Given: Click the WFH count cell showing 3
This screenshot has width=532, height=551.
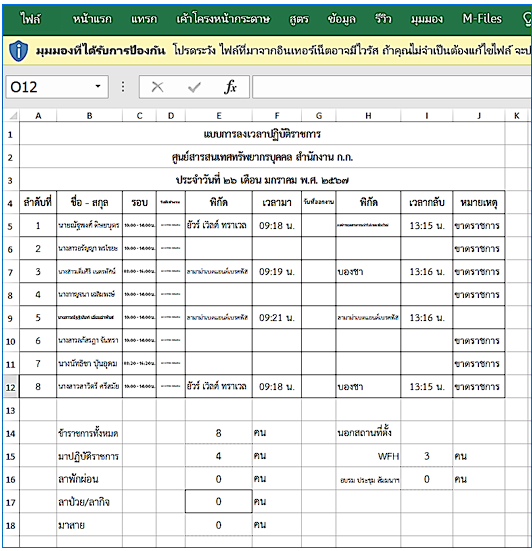Looking at the screenshot, I should click(427, 456).
